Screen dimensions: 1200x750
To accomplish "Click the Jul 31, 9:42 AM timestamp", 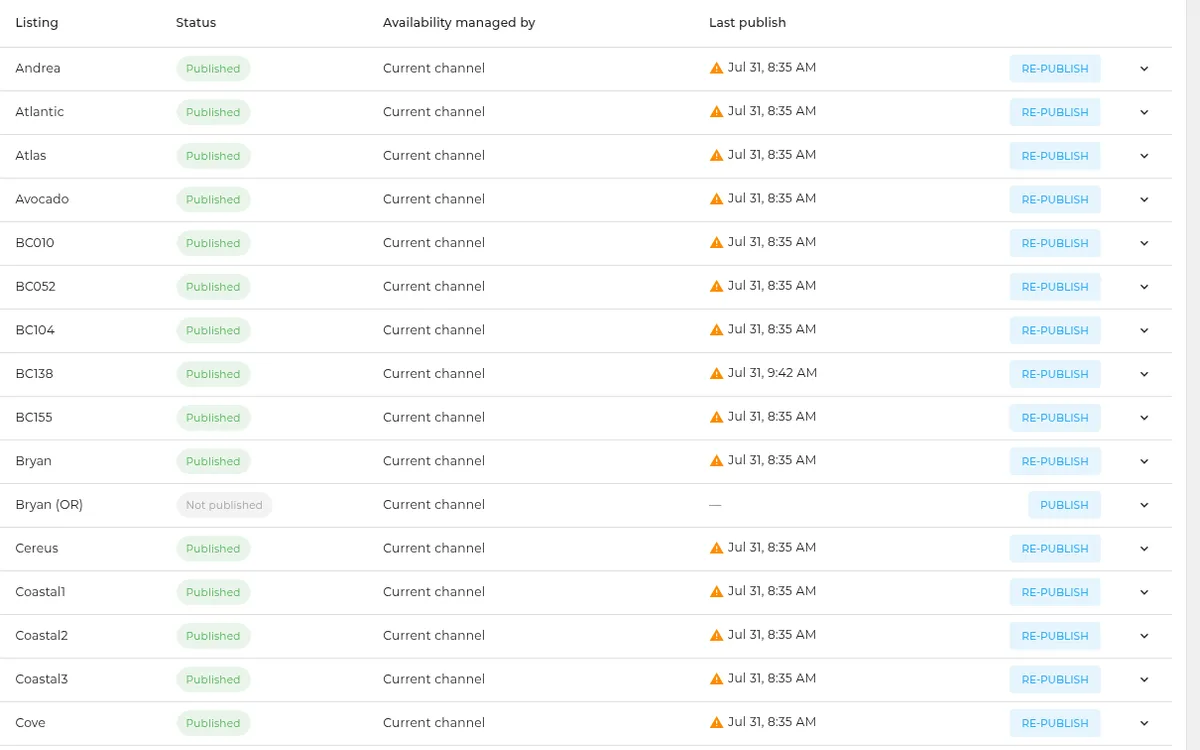I will 772,373.
